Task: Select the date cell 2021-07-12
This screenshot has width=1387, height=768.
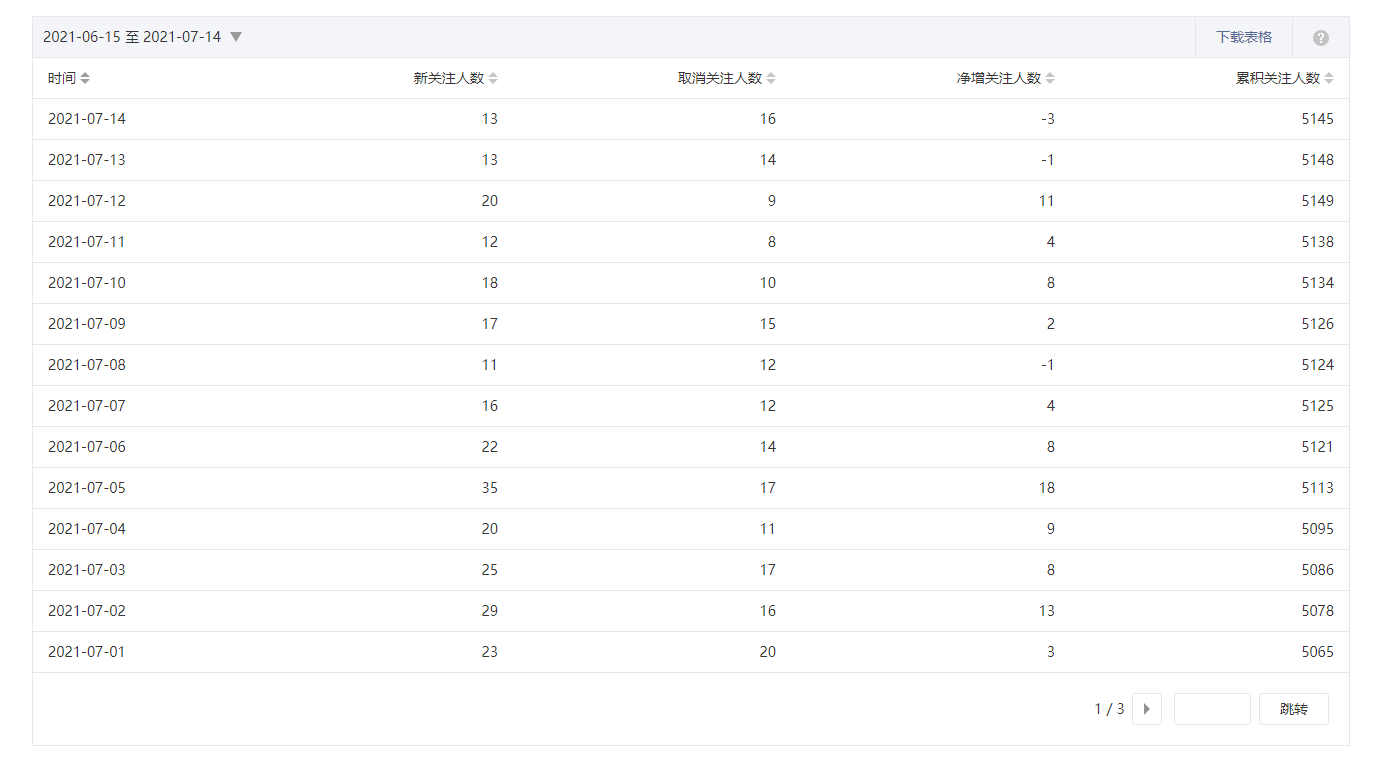Action: [x=87, y=201]
